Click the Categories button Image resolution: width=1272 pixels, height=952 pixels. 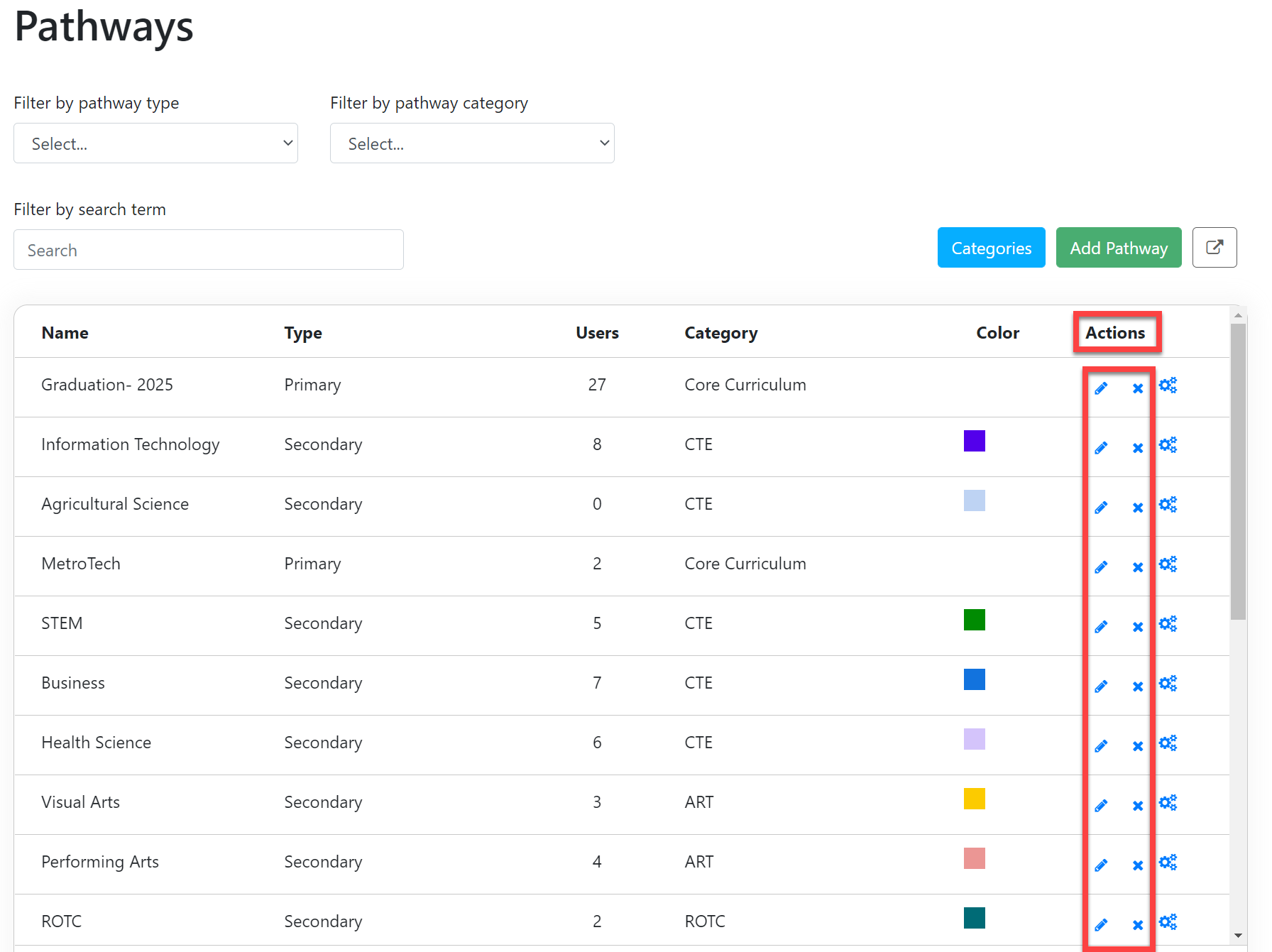point(991,247)
